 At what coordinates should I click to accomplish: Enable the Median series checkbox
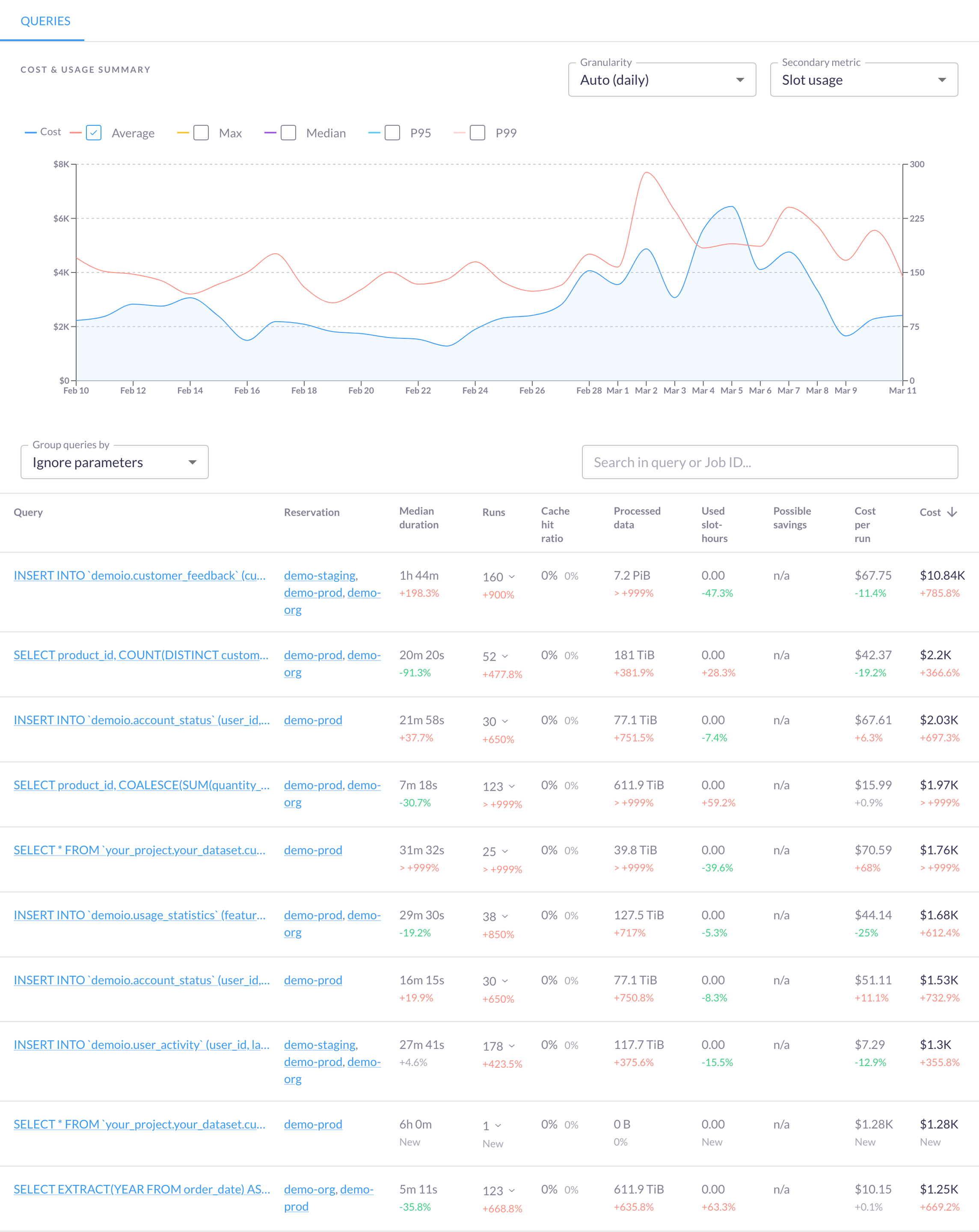(x=289, y=133)
